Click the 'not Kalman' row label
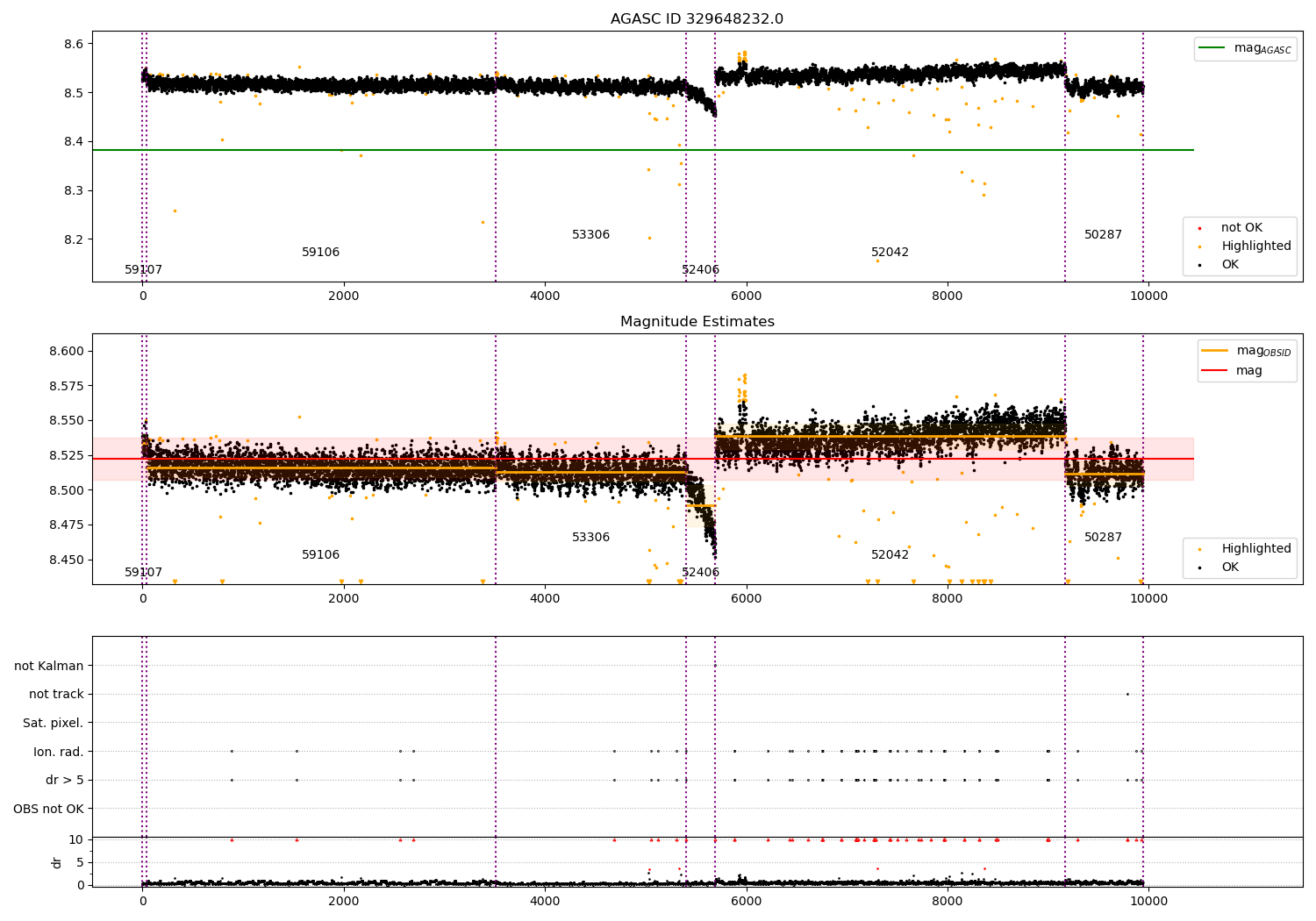This screenshot has height=921, width=1316. click(x=49, y=667)
